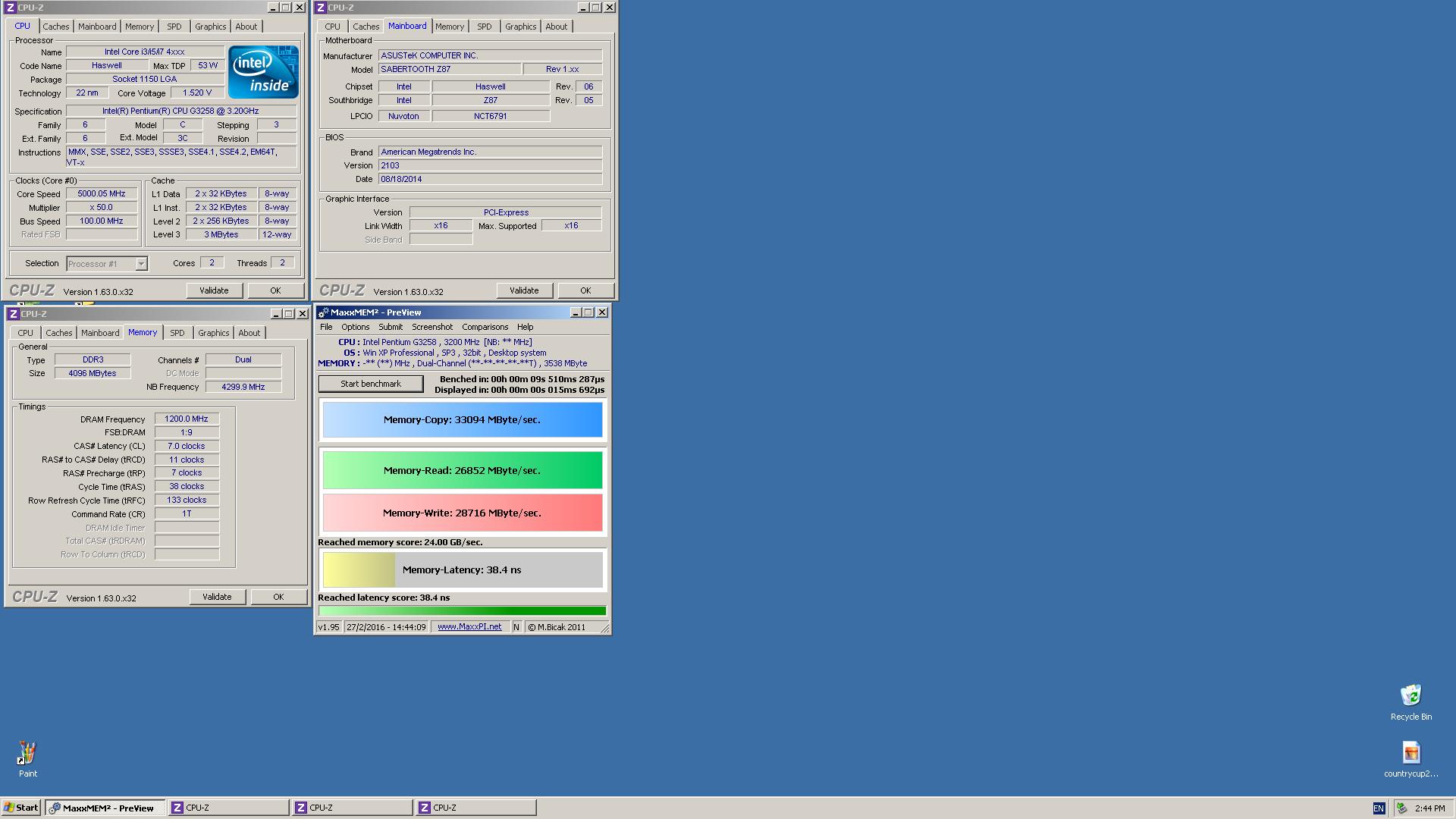Click the Memory-Write result bar
This screenshot has height=819, width=1456.
[463, 513]
